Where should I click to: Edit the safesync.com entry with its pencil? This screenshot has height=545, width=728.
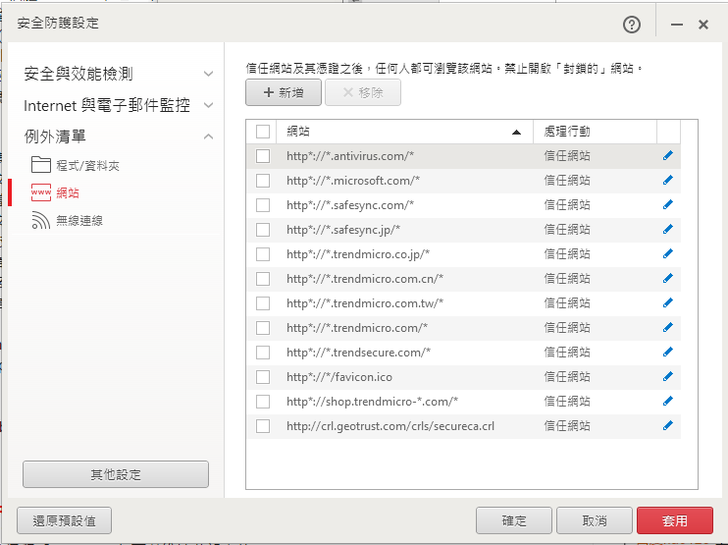pos(668,205)
